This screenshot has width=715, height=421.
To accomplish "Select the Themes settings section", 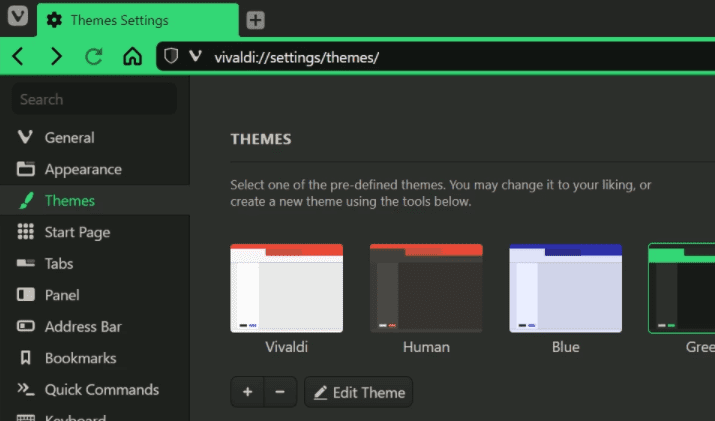I will (x=95, y=201).
